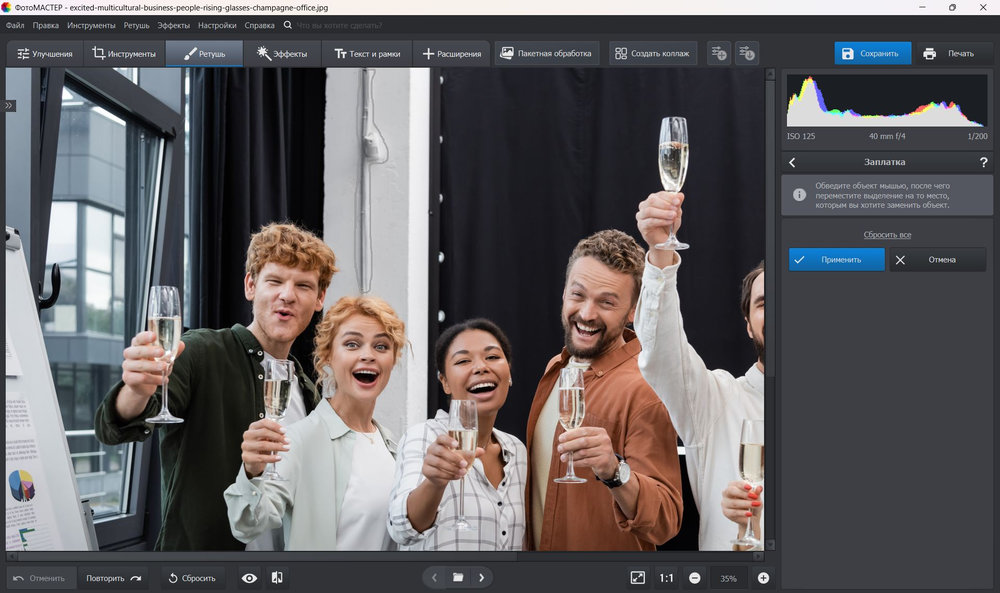Open the Правка menu

(x=45, y=26)
